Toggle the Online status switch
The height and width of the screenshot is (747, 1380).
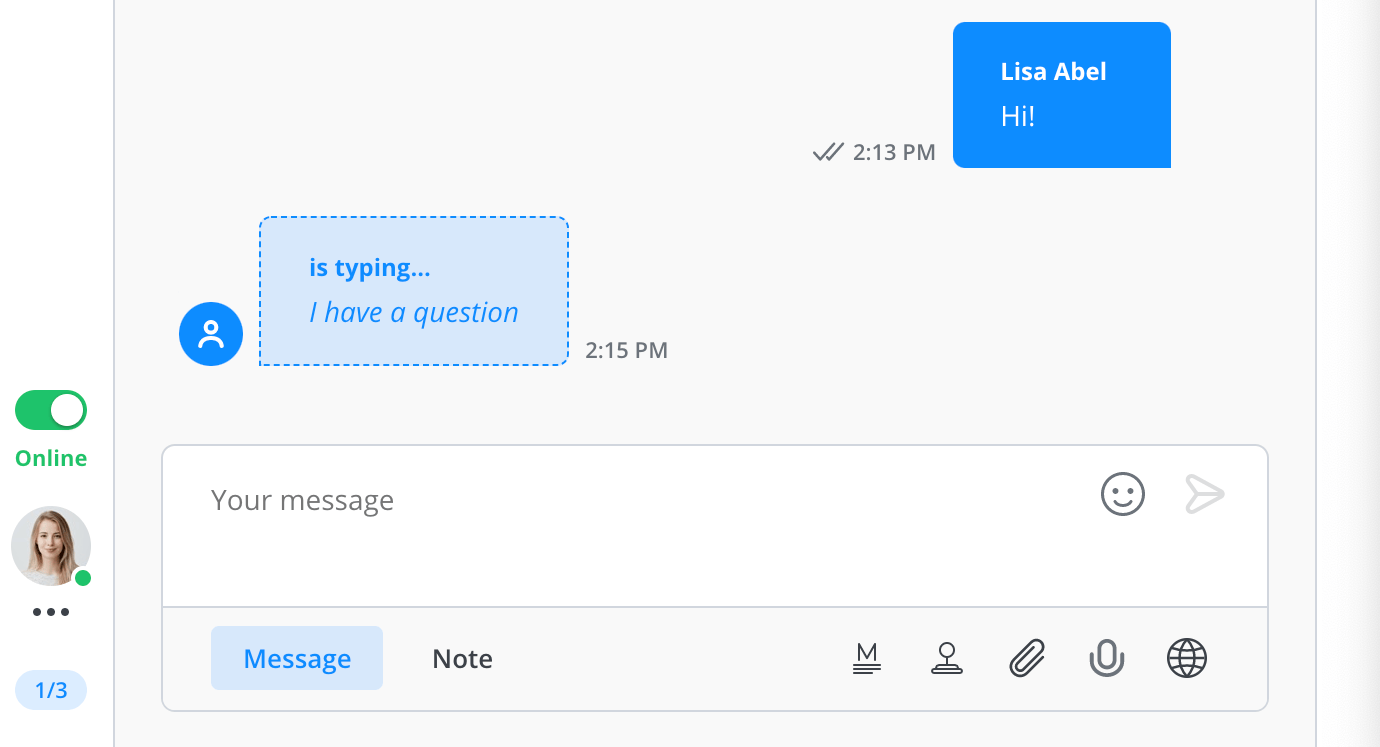50,410
